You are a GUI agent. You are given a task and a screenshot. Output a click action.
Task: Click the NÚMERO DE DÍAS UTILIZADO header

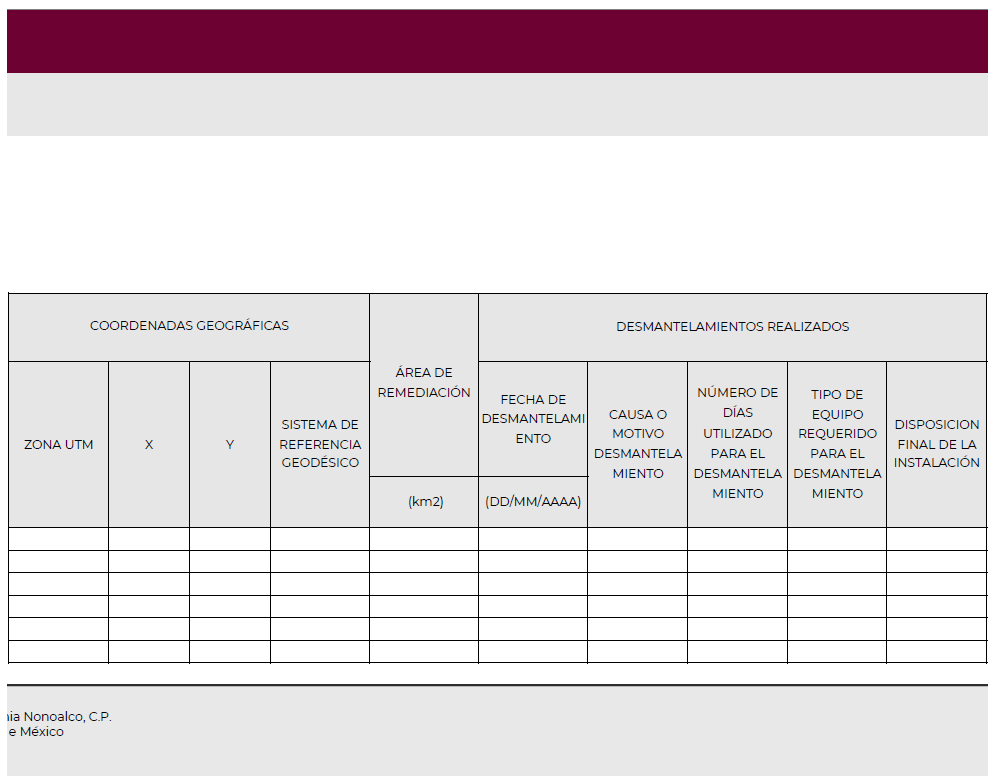(737, 443)
